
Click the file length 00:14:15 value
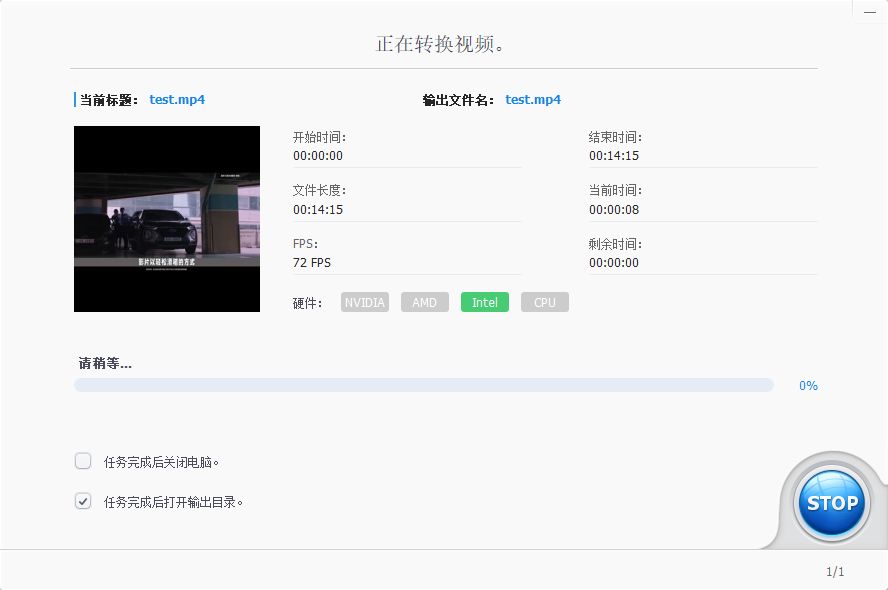tap(318, 210)
